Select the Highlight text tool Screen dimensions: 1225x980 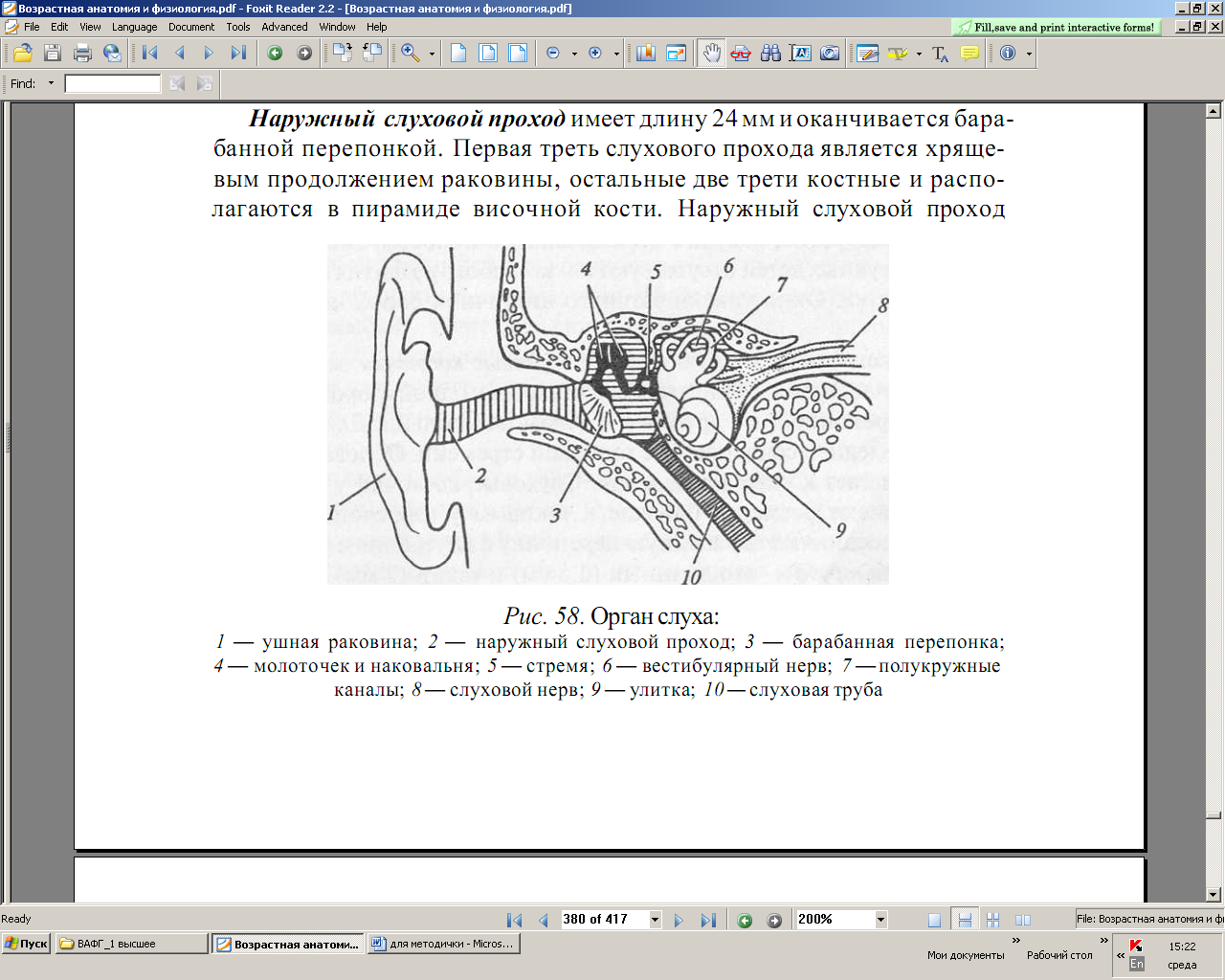click(x=898, y=54)
